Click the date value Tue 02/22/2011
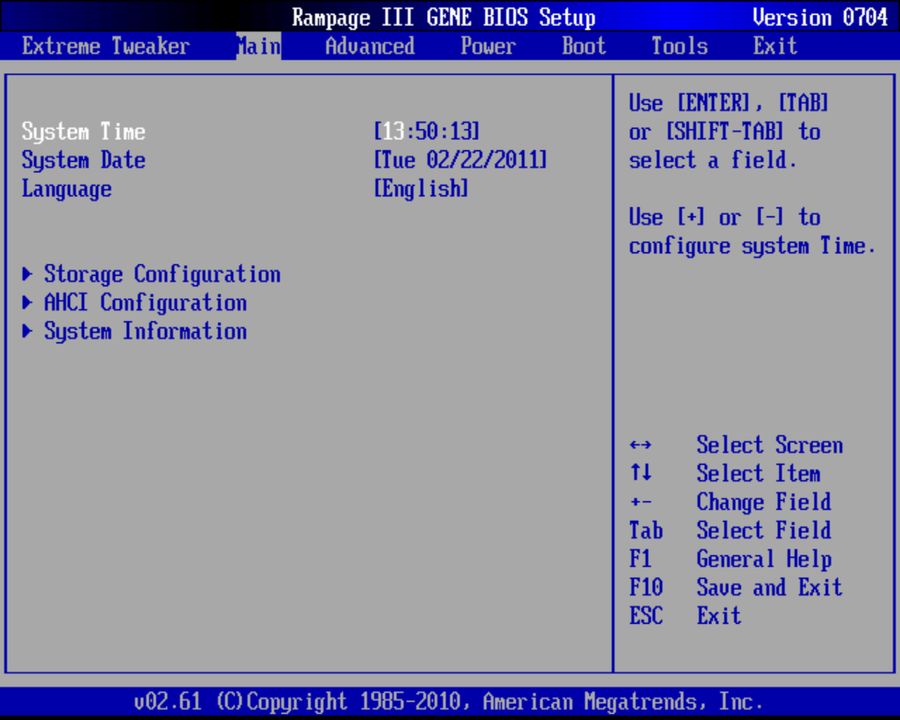900x720 pixels. coord(460,160)
